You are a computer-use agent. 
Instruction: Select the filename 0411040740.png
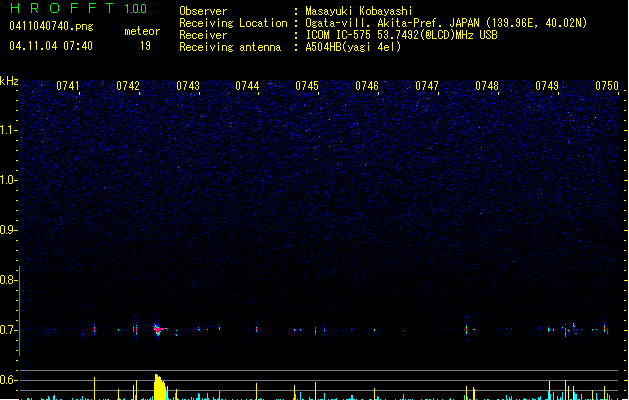(x=51, y=26)
